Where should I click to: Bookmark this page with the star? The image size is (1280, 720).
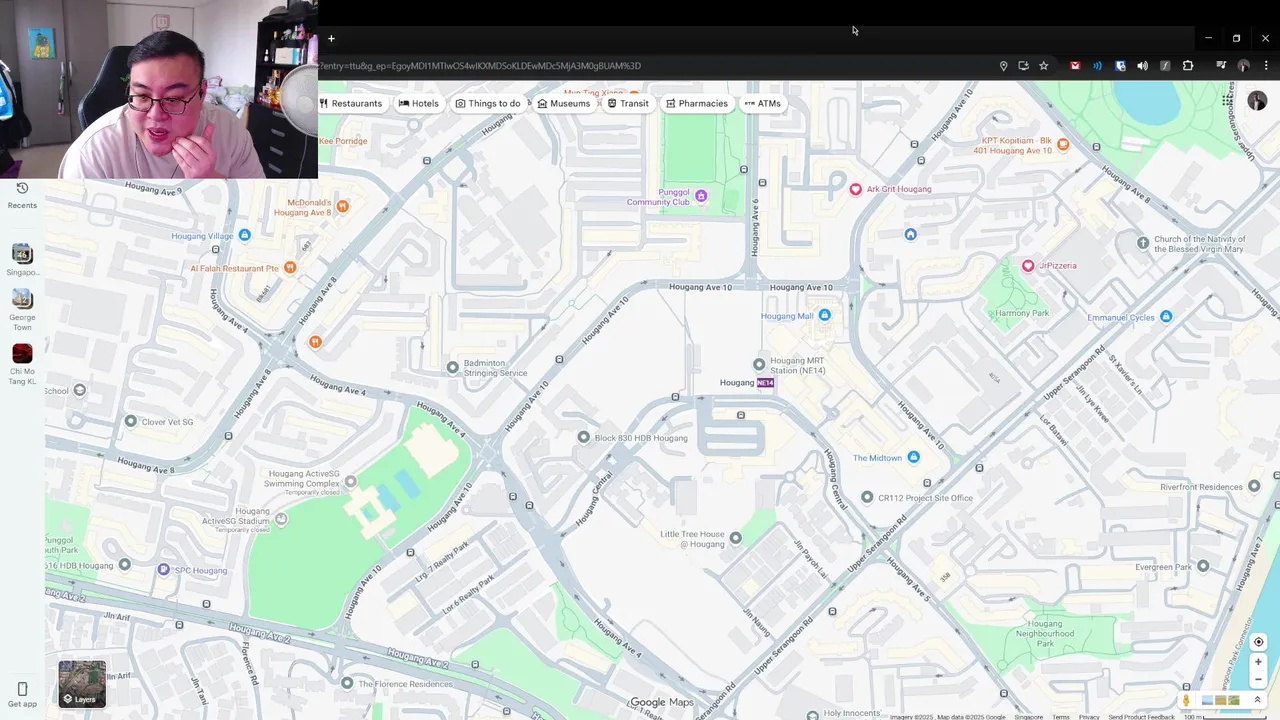[1043, 66]
